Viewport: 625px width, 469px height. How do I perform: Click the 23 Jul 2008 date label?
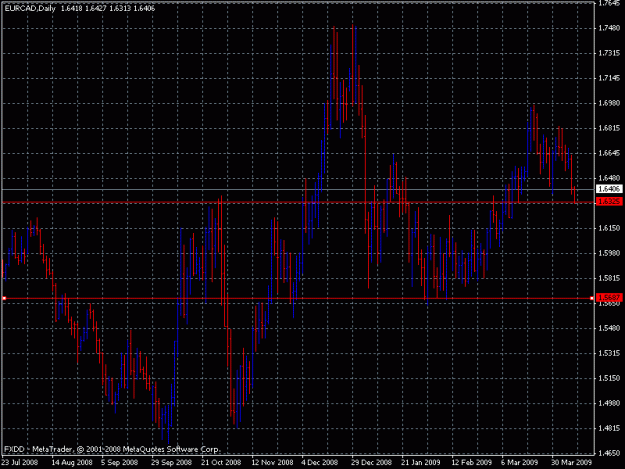coord(20,463)
